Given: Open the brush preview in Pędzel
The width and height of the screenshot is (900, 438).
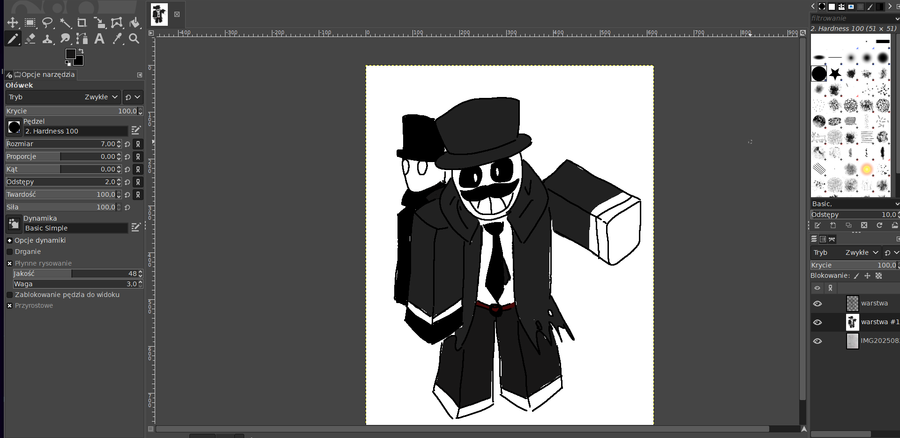Looking at the screenshot, I should (14, 127).
